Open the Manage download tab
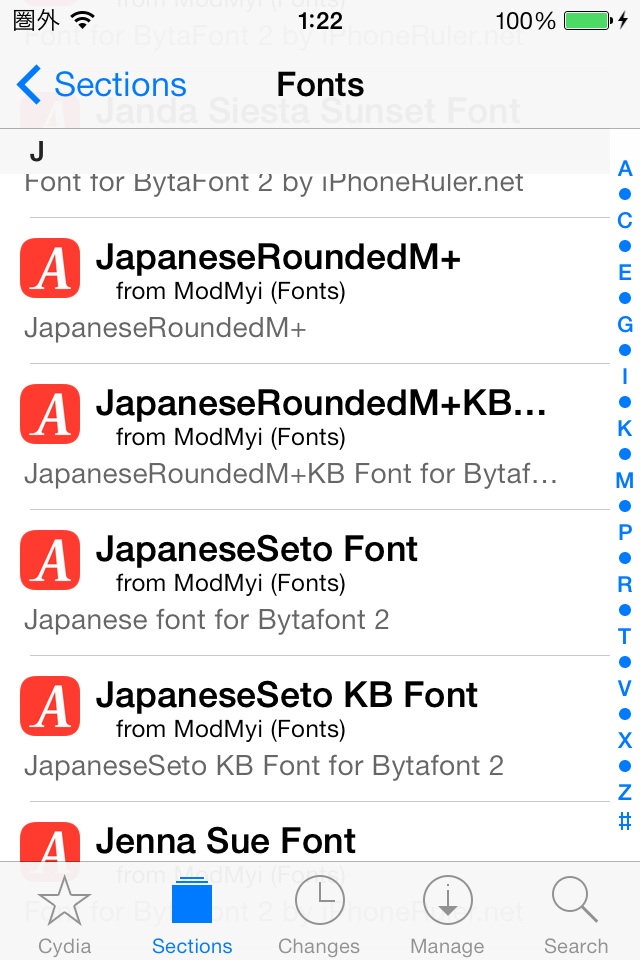640x960 pixels. pos(447,915)
